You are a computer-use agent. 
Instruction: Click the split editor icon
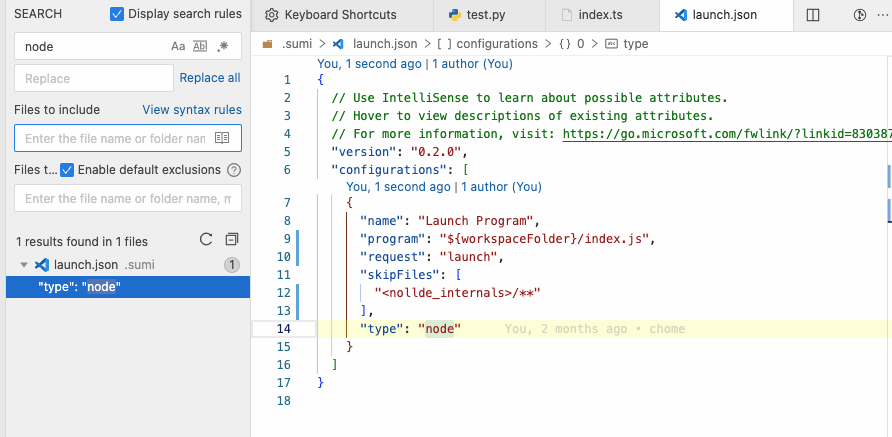(813, 15)
